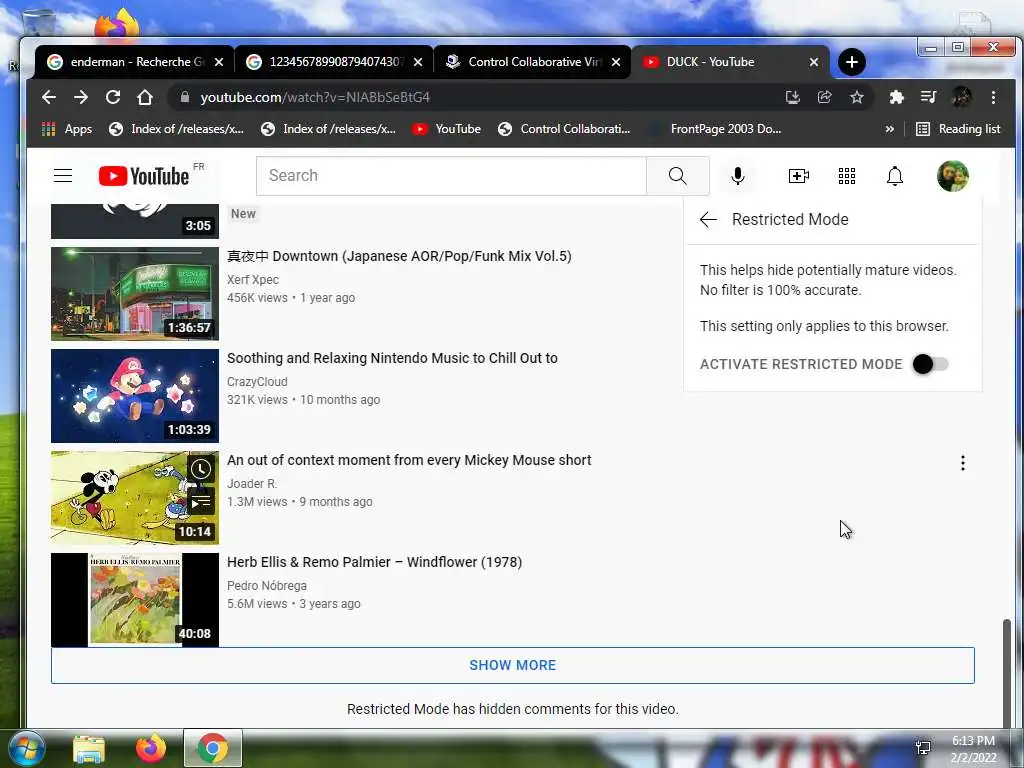
Task: Open YouTube bookmark in bookmarks bar
Action: click(447, 129)
